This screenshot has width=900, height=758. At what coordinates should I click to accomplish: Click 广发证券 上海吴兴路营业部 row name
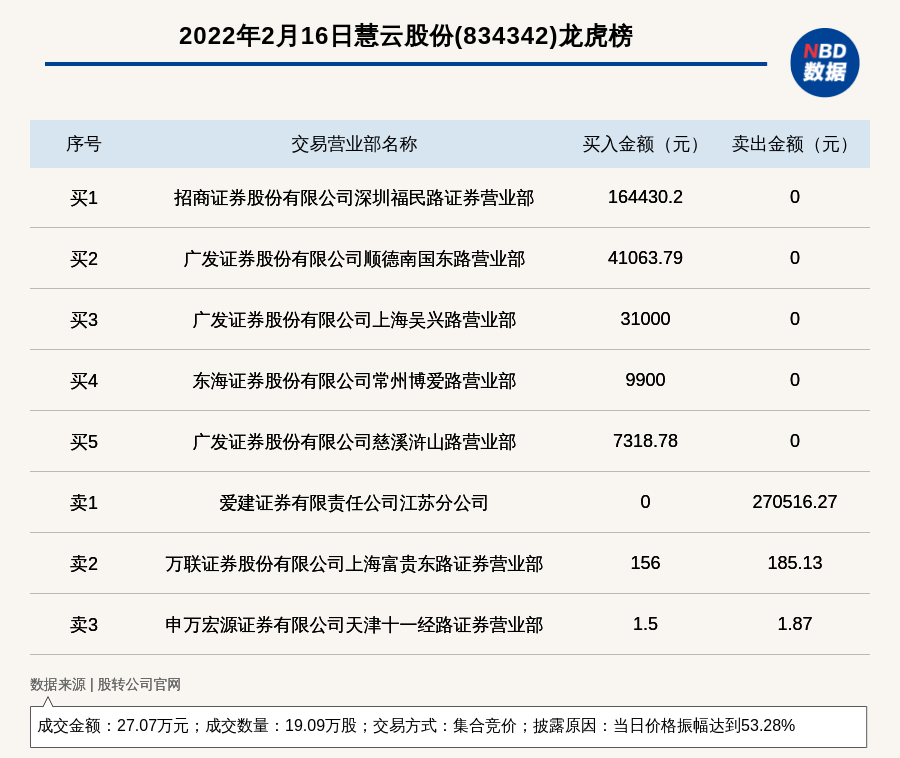[x=354, y=320]
